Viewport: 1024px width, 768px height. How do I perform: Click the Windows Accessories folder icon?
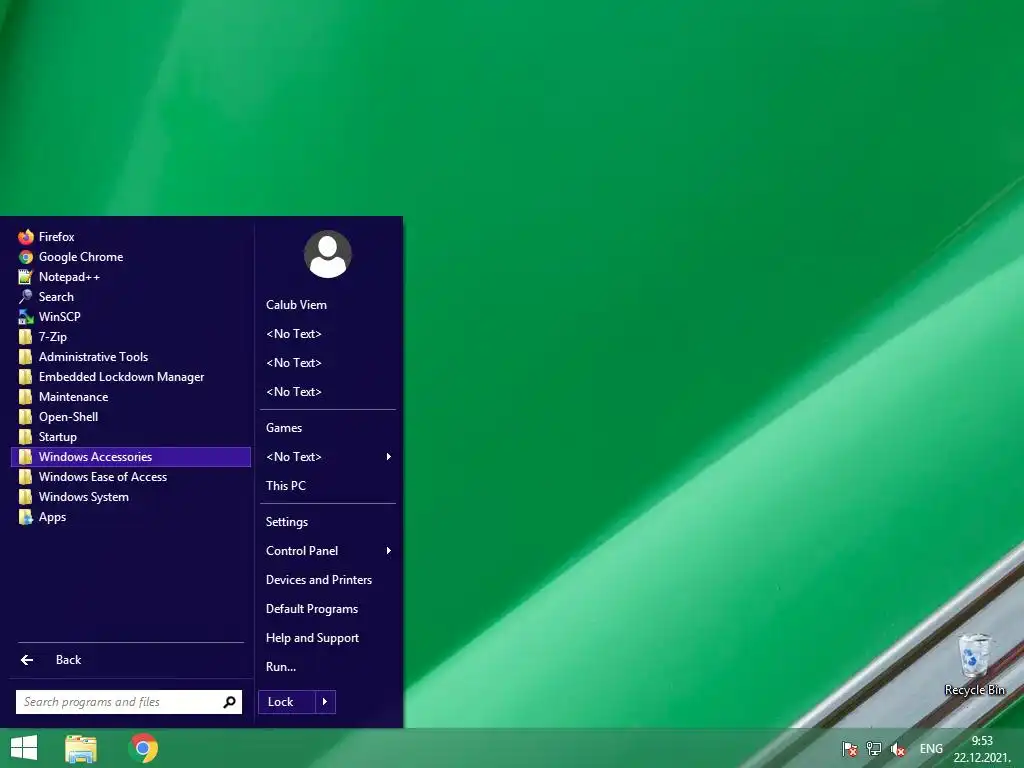click(25, 456)
